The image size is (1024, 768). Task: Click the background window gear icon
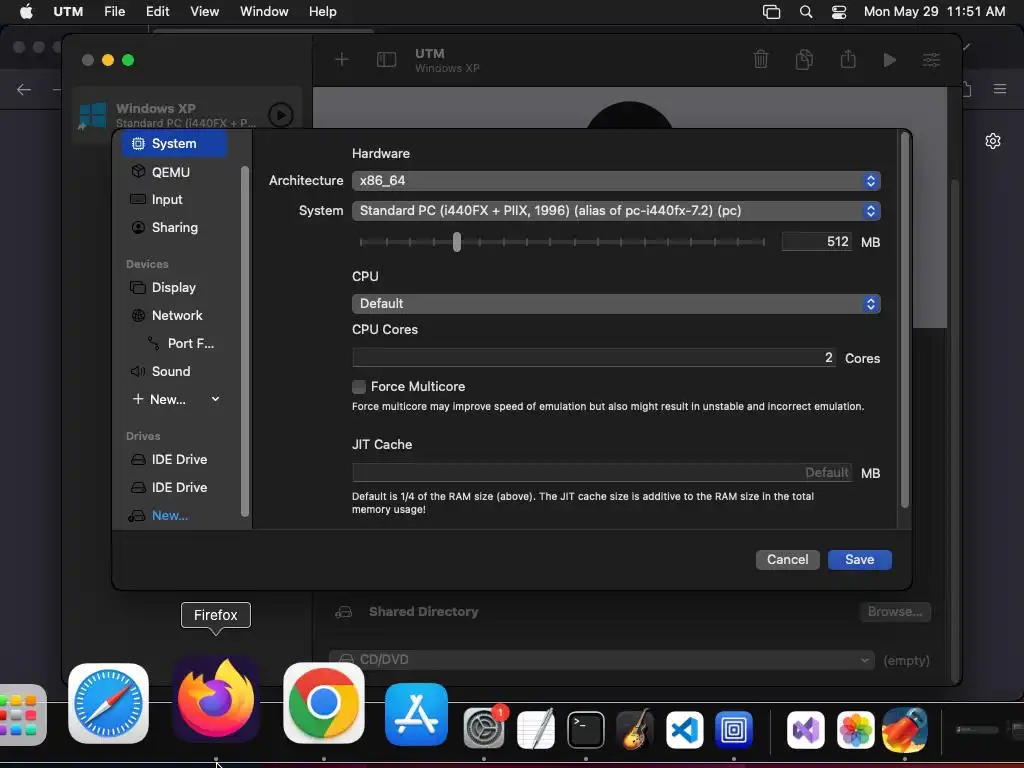[x=993, y=141]
